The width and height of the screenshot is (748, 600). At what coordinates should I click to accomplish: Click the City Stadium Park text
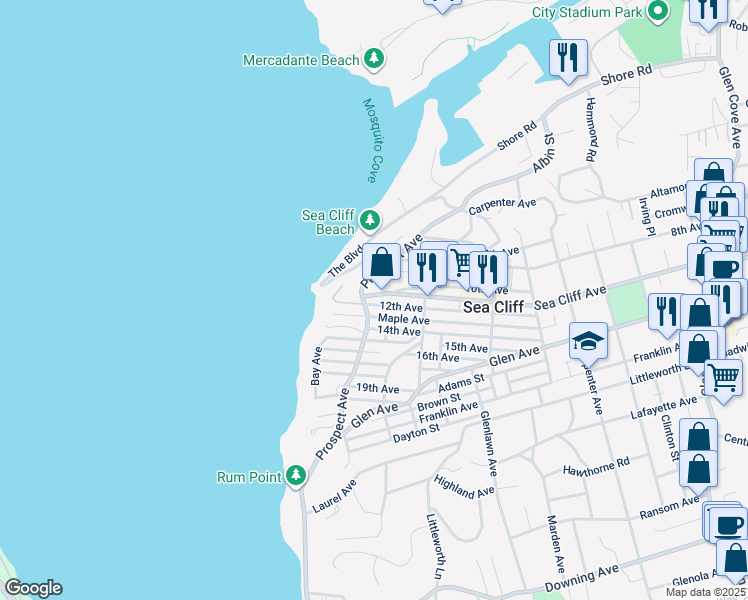587,12
